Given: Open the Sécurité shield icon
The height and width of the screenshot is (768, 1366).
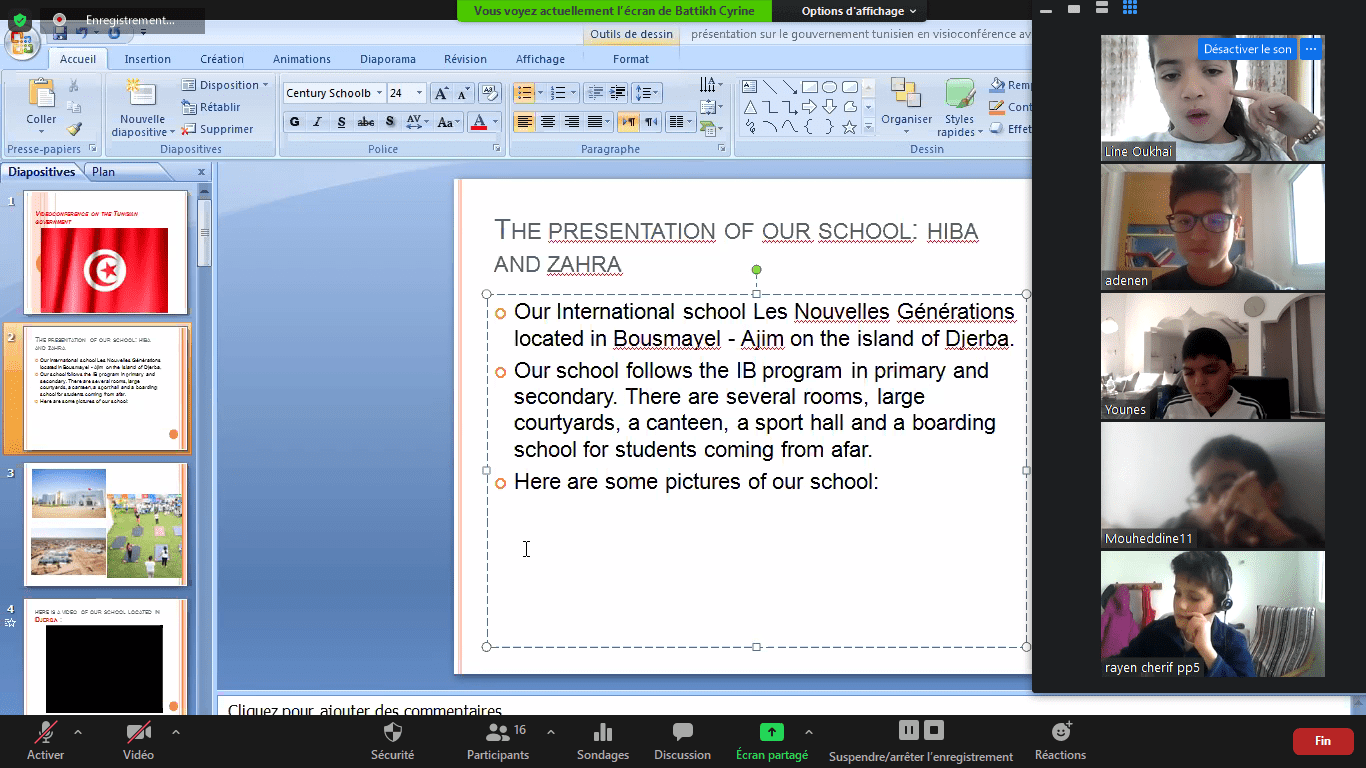Looking at the screenshot, I should [x=392, y=733].
